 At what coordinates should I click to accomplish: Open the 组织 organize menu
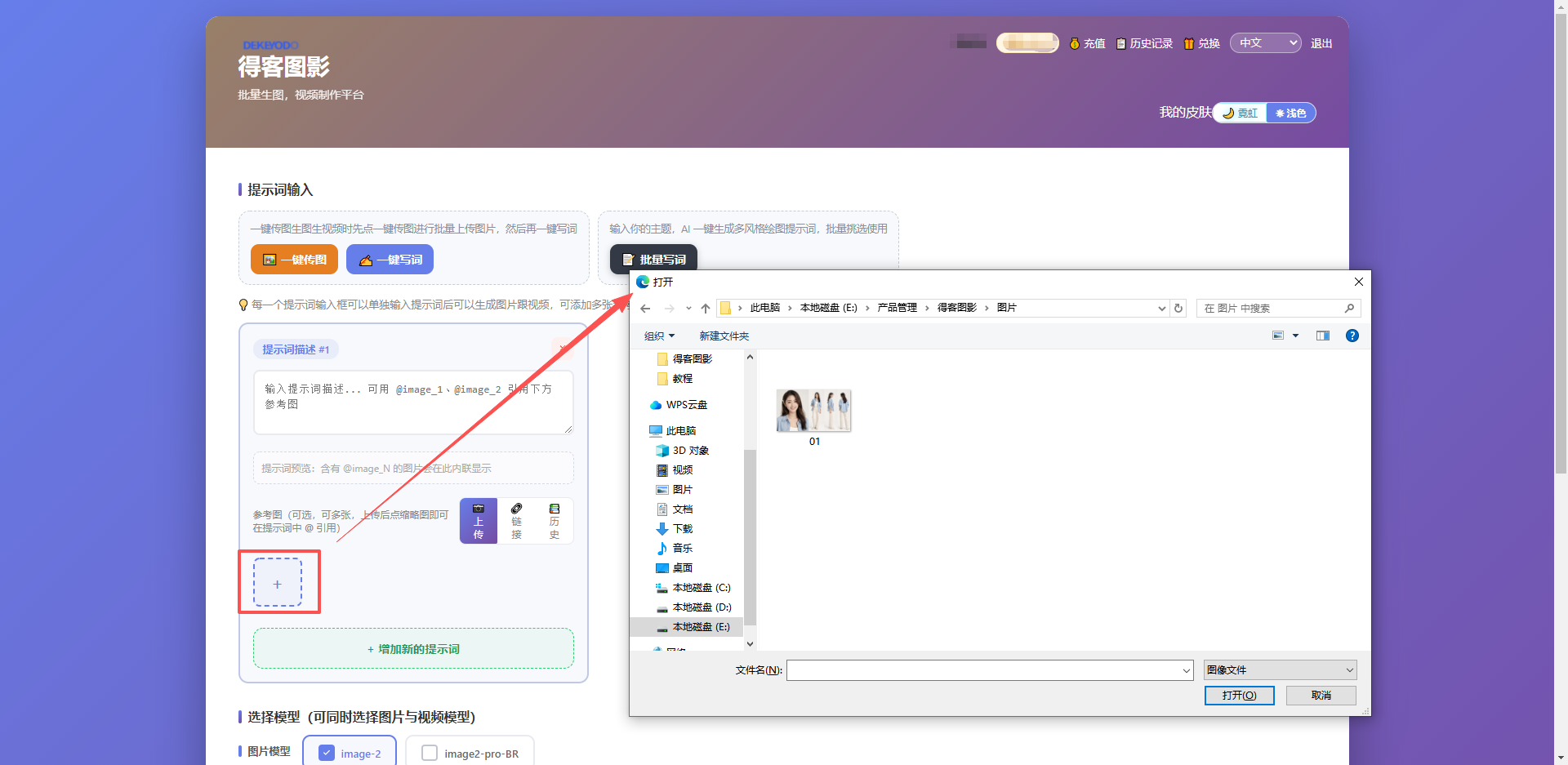coord(659,336)
